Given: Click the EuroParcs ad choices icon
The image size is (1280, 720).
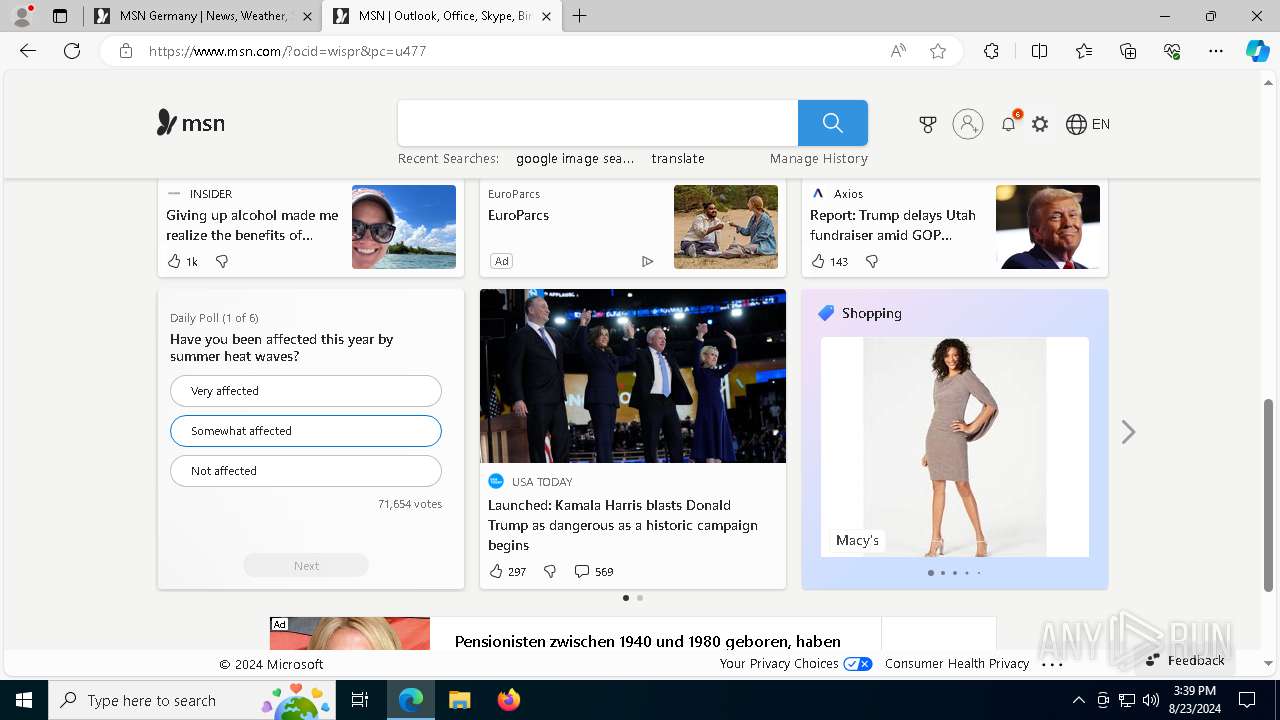Looking at the screenshot, I should coord(647,261).
